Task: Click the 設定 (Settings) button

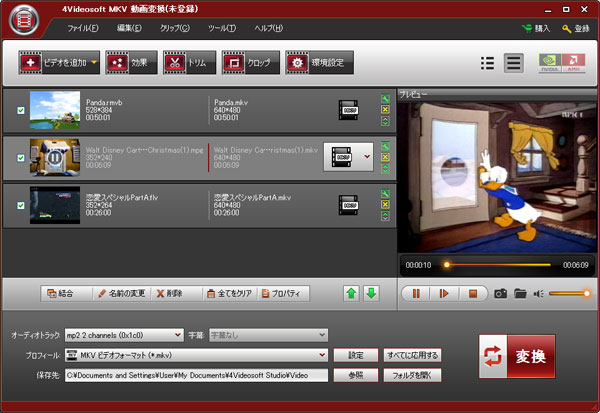Action: [356, 355]
